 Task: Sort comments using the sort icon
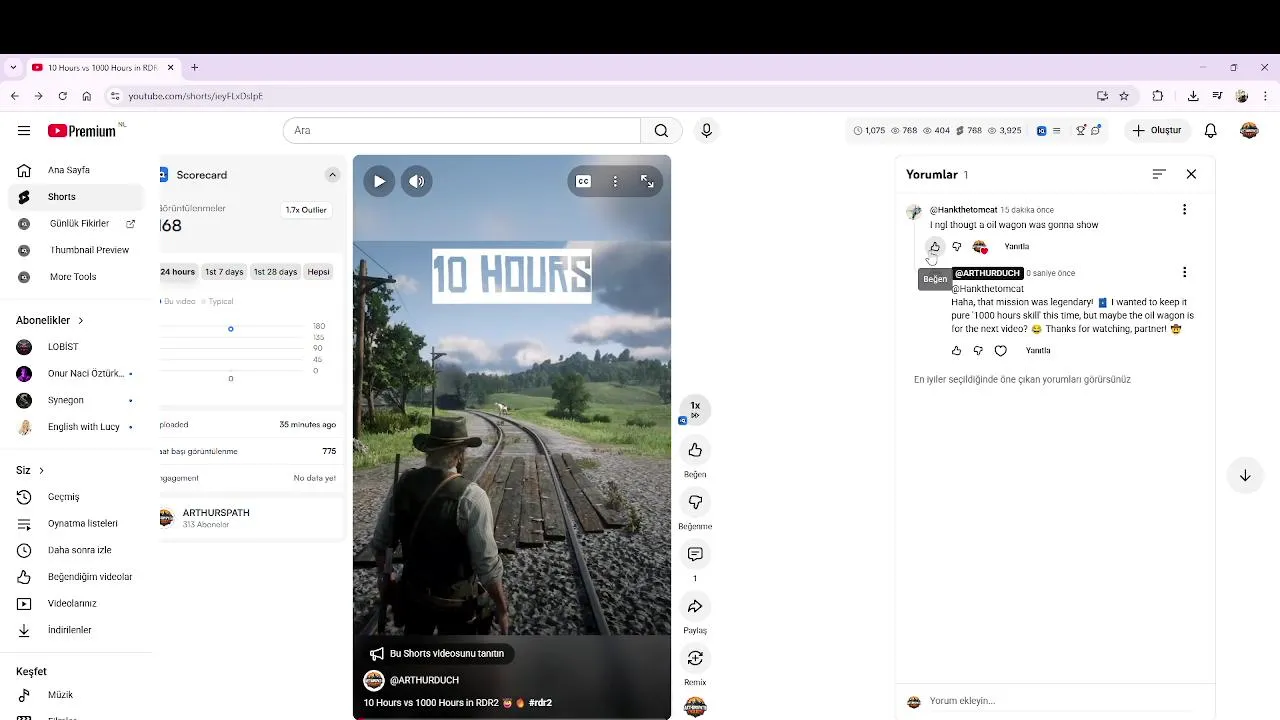[x=1159, y=174]
